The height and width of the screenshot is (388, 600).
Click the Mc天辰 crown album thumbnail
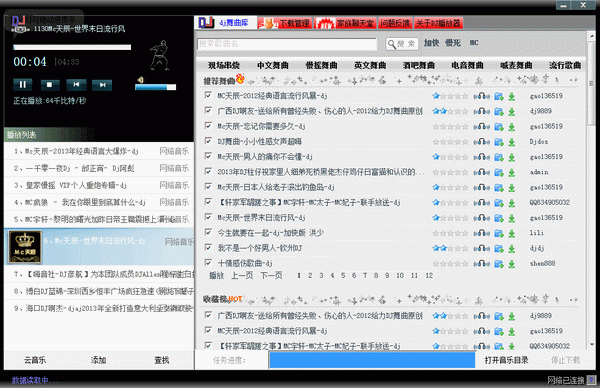tap(25, 247)
